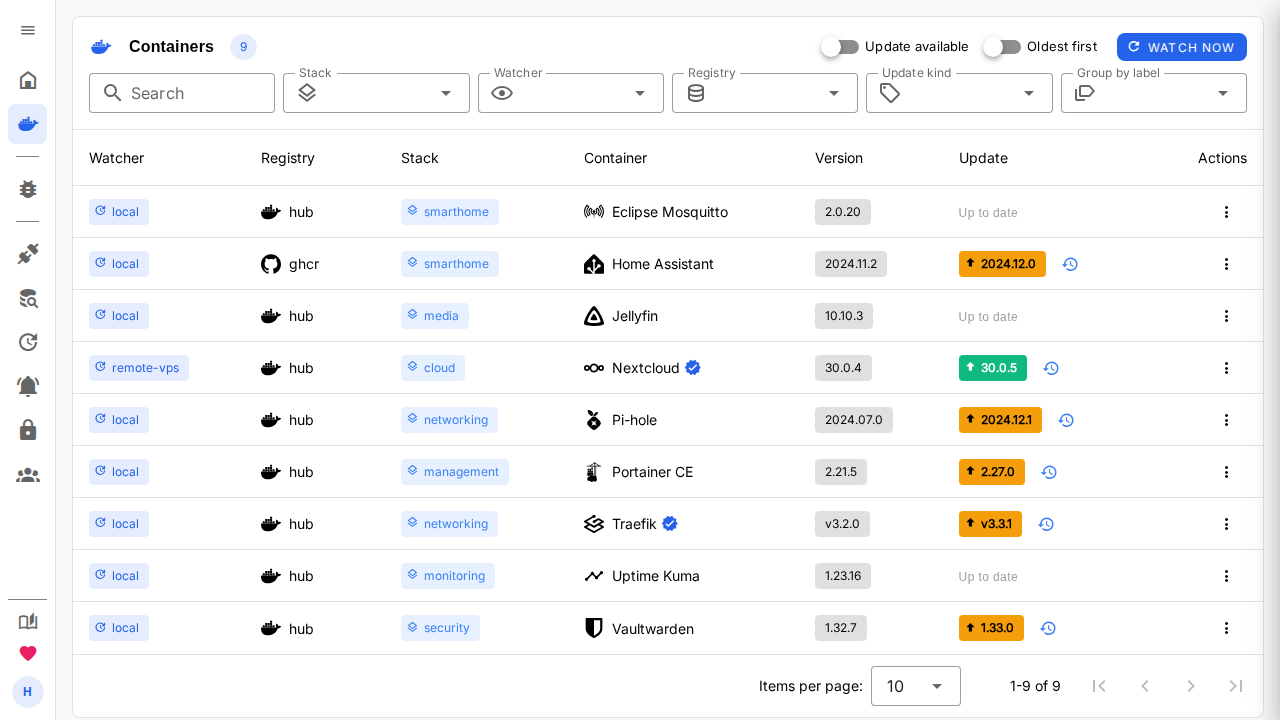Open actions menu for Nextcloud
This screenshot has height=720, width=1280.
point(1227,368)
